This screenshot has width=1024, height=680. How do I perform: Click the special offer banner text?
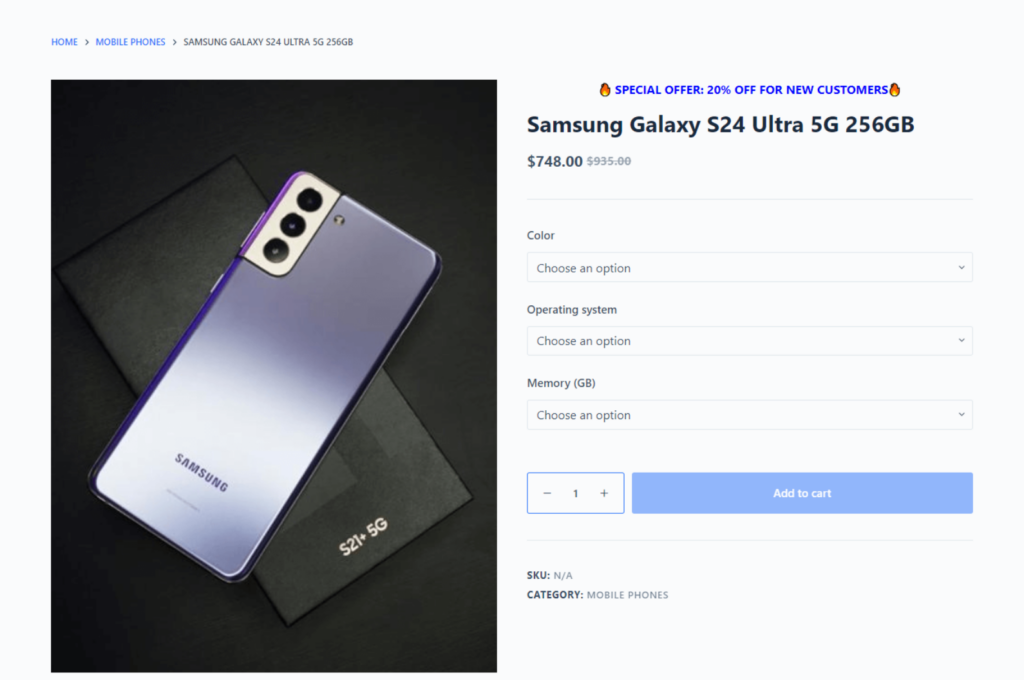pos(749,89)
